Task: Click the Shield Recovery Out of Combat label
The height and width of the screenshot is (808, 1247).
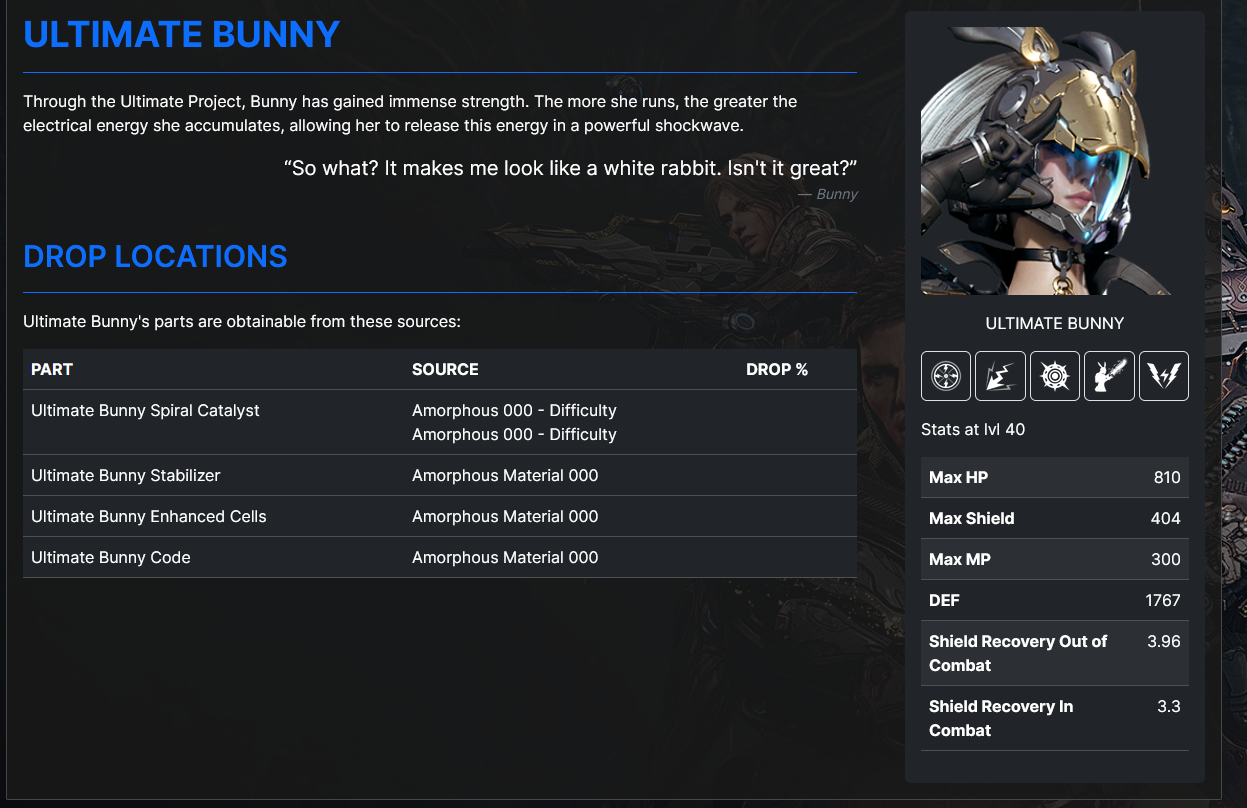Action: pos(1018,653)
